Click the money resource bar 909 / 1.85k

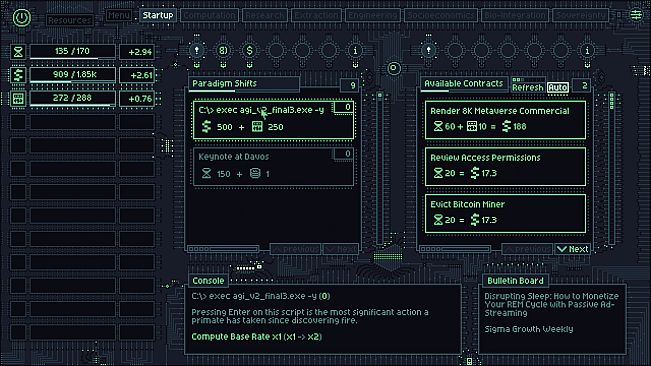pyautogui.click(x=72, y=75)
